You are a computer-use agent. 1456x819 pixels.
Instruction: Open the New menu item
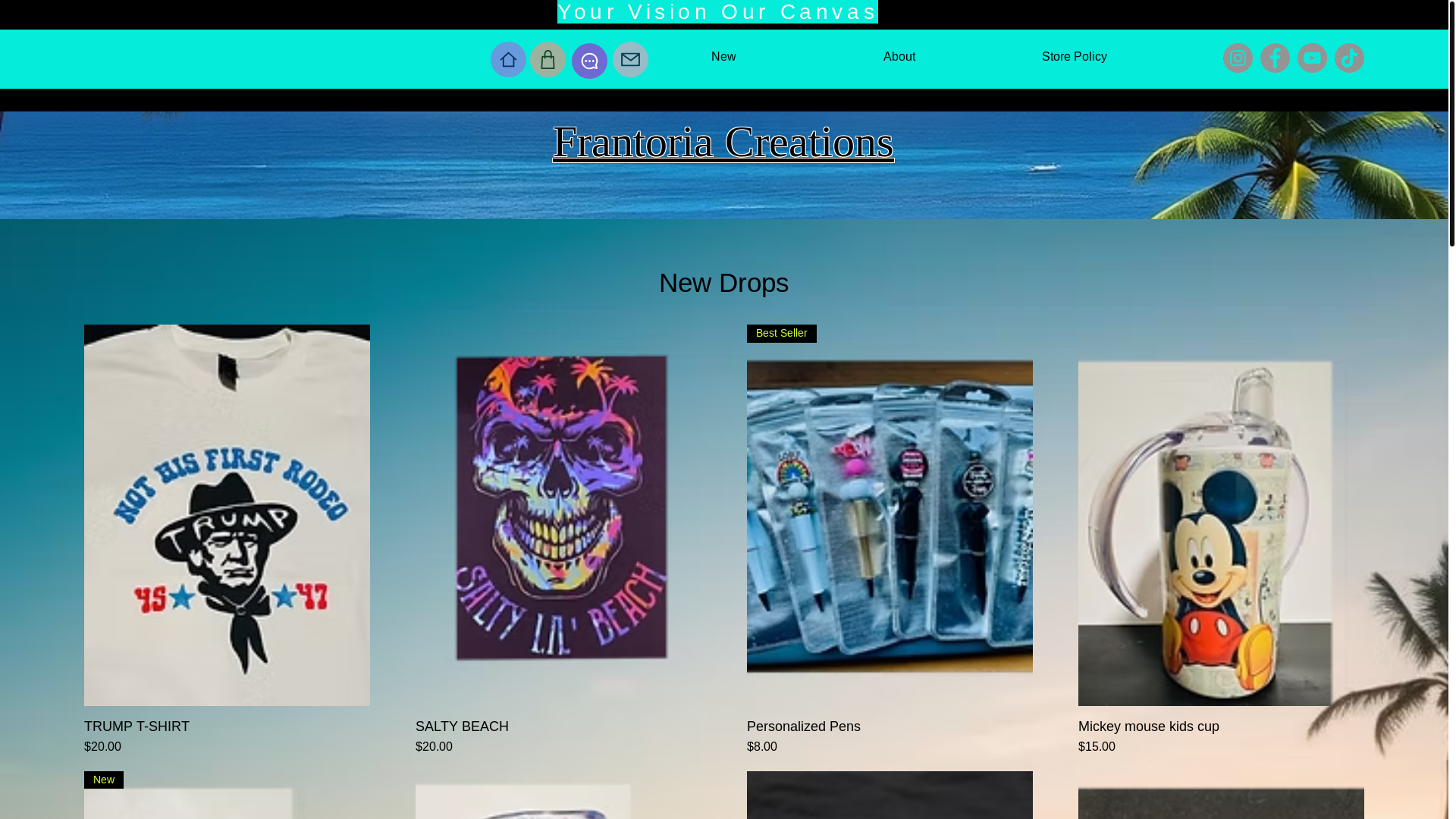[x=723, y=57]
